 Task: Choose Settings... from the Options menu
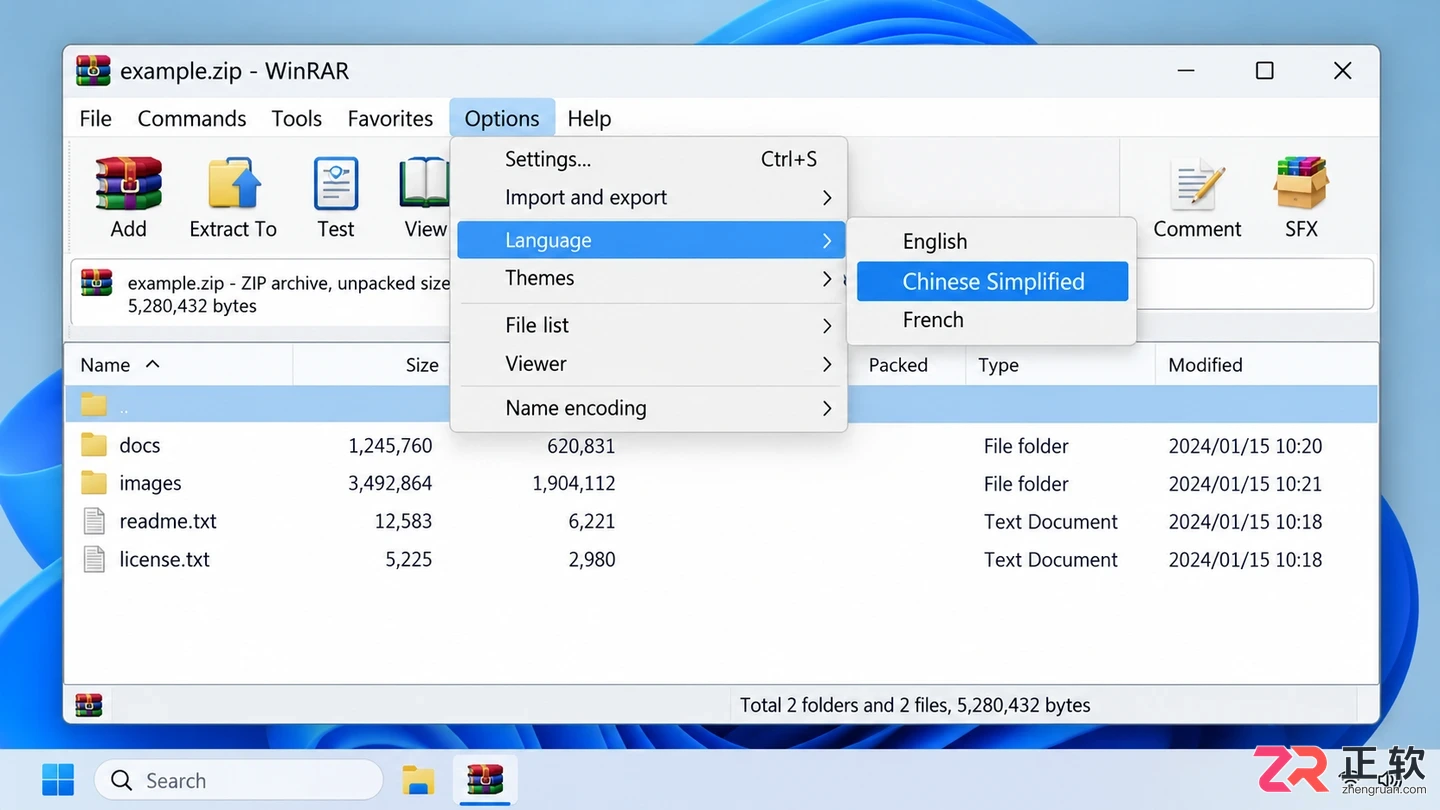click(649, 159)
